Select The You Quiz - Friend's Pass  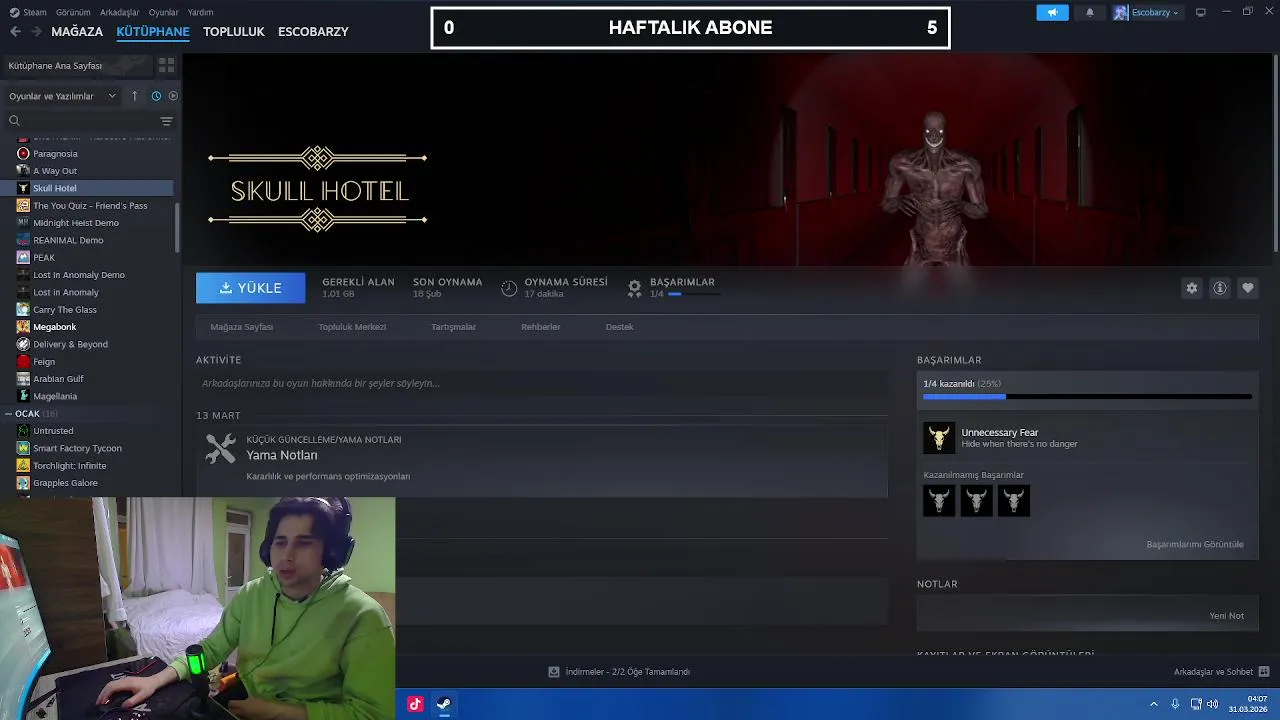(90, 206)
